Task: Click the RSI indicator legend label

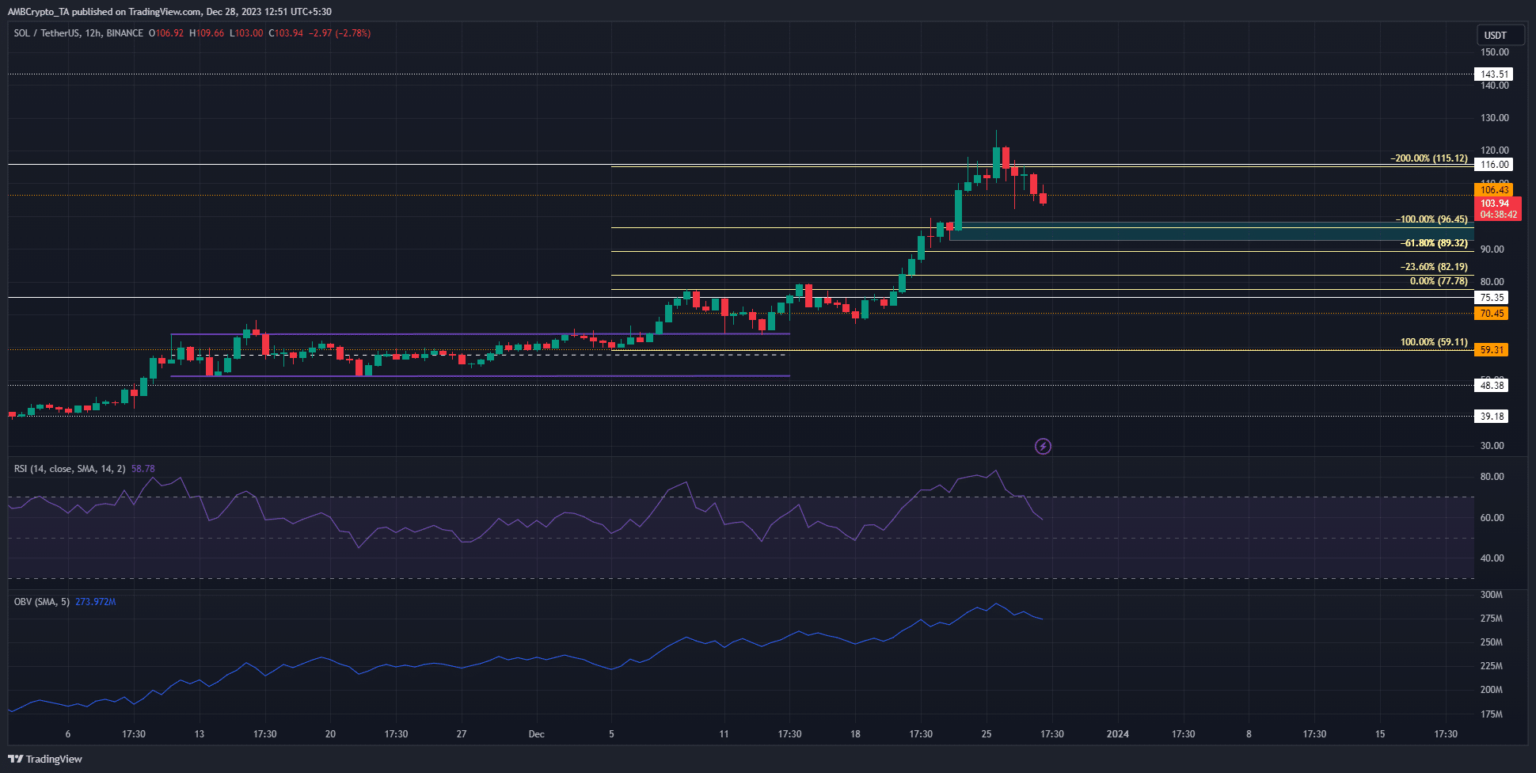Action: (x=66, y=466)
